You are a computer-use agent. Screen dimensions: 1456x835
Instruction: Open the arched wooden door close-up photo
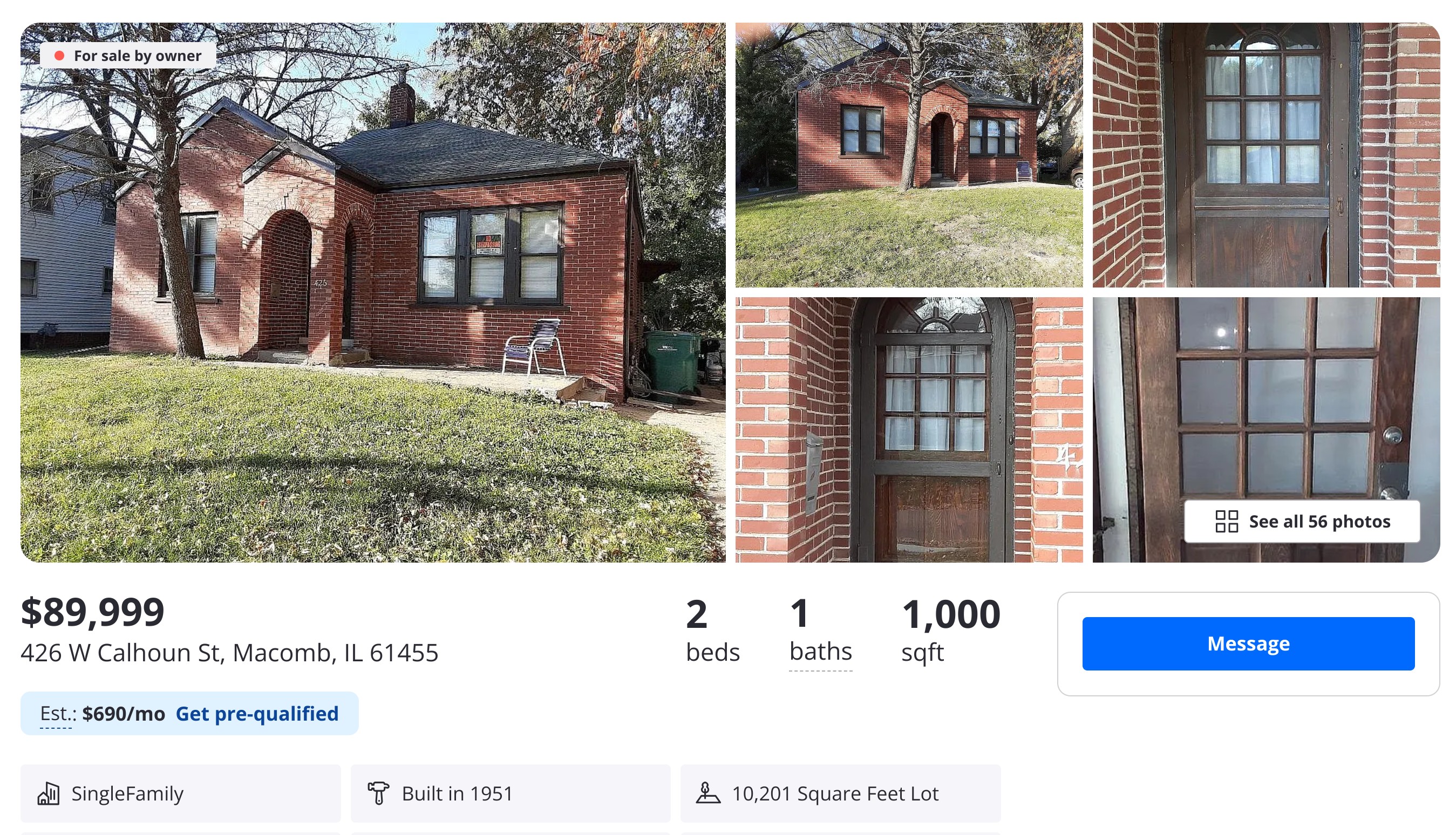1266,155
